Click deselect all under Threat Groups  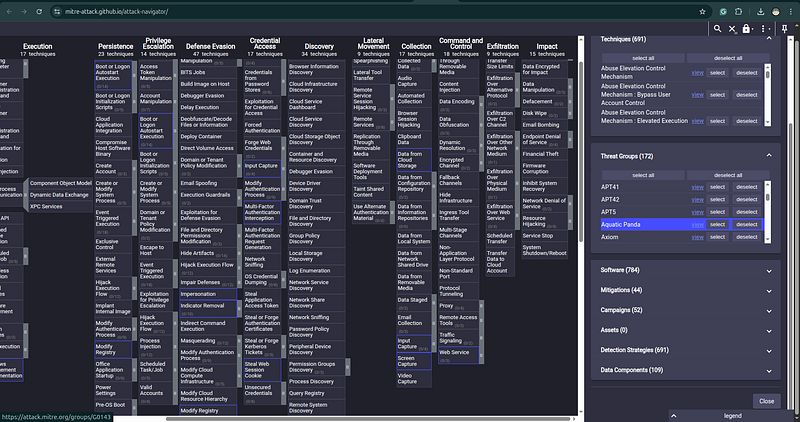(728, 175)
